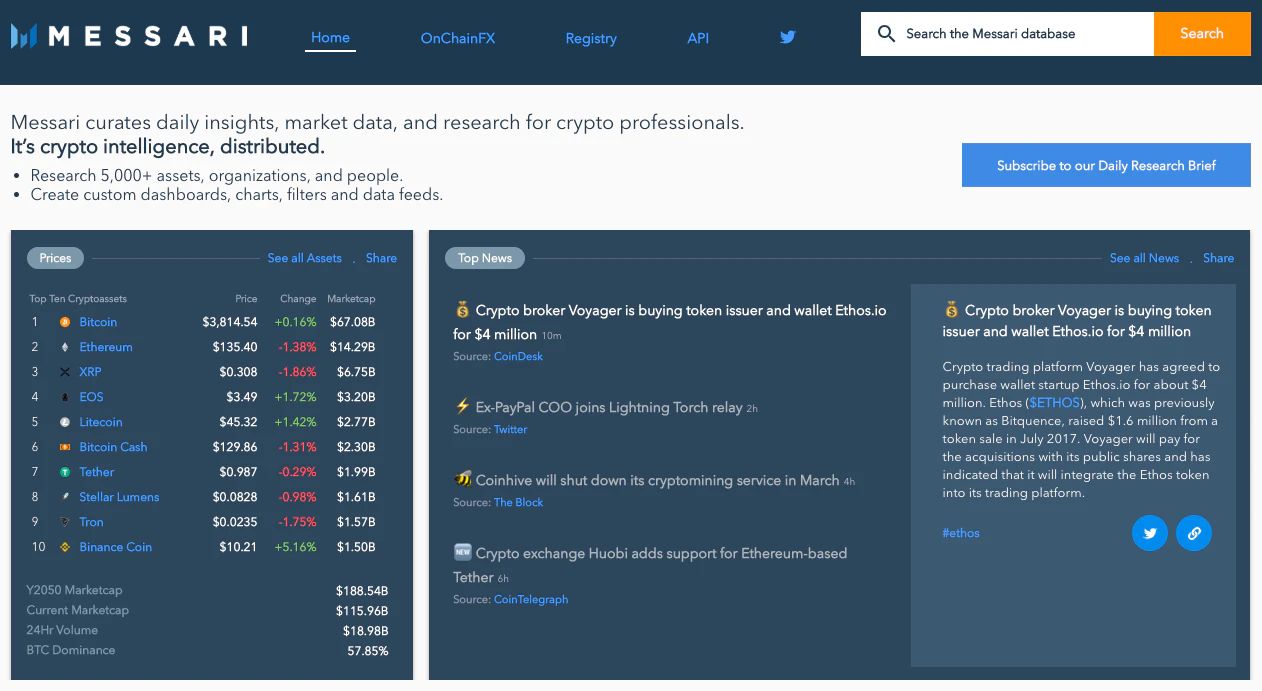The width and height of the screenshot is (1262, 691).
Task: Click the Ethereum coin icon
Action: coord(65,347)
